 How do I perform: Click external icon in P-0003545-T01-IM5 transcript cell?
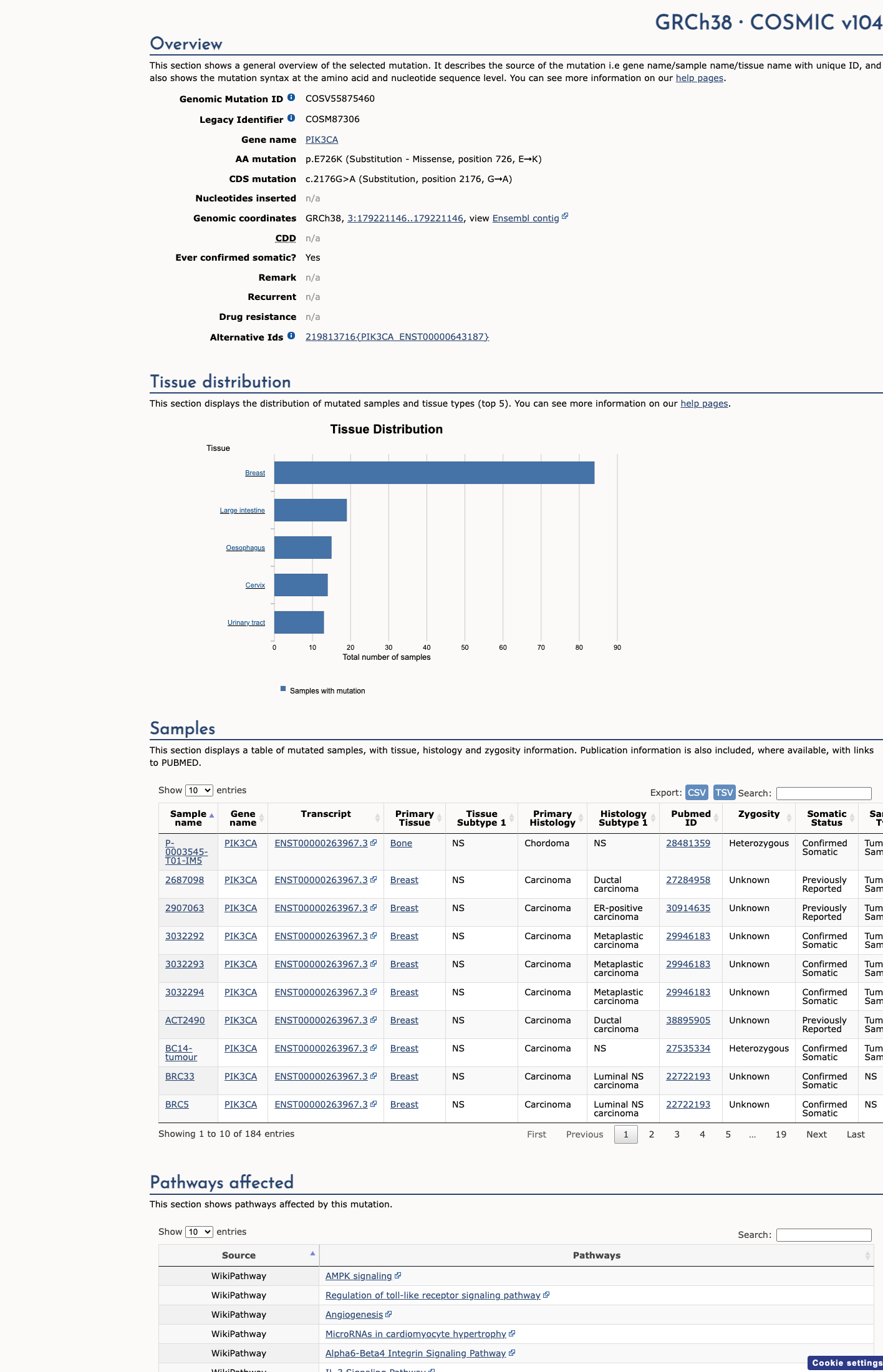click(374, 843)
